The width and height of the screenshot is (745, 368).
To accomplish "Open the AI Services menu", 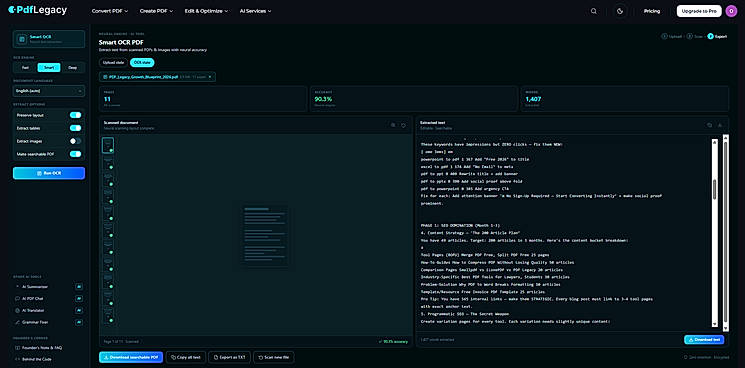I will [256, 11].
